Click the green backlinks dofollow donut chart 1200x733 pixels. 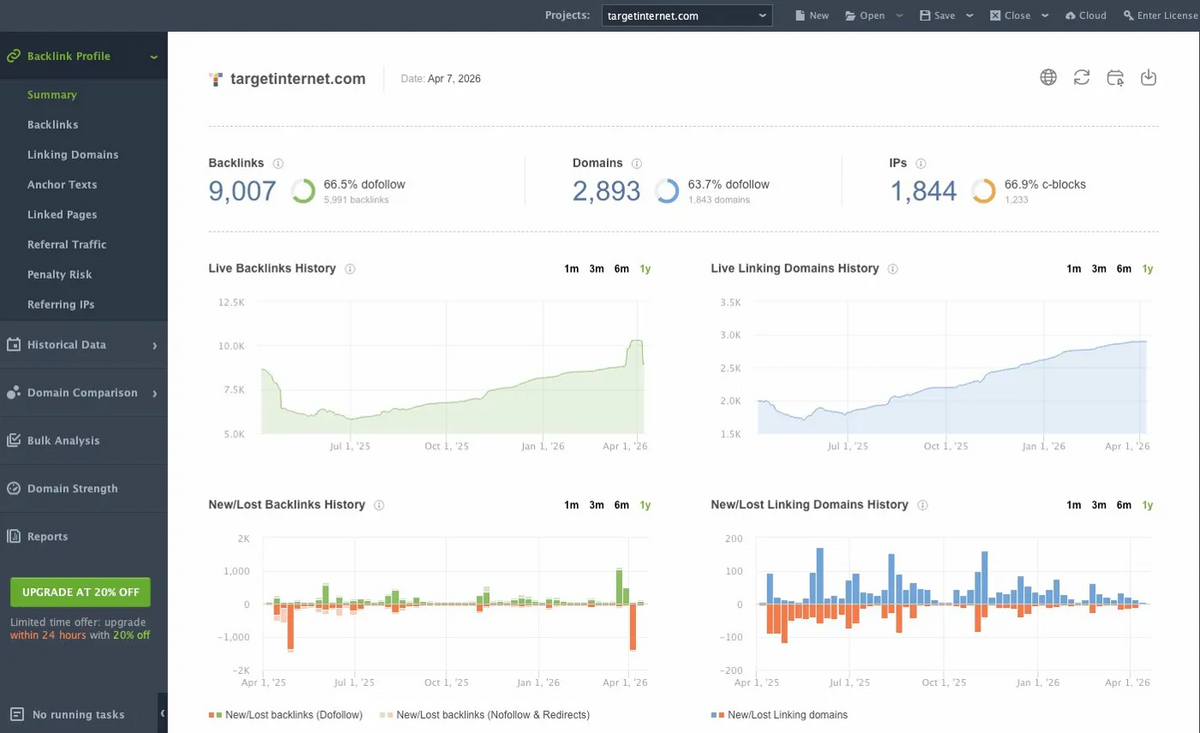coord(303,191)
